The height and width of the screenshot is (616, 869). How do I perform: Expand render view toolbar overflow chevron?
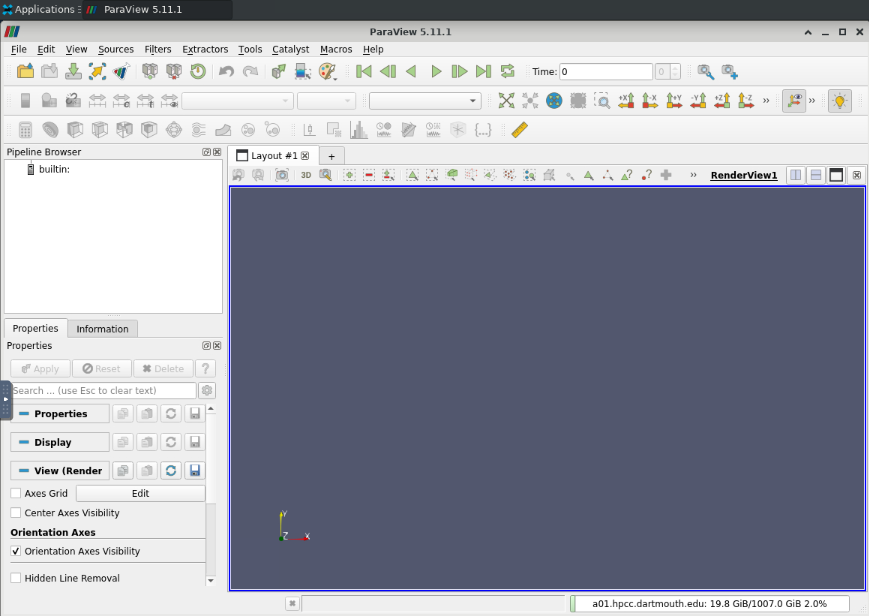pos(693,175)
